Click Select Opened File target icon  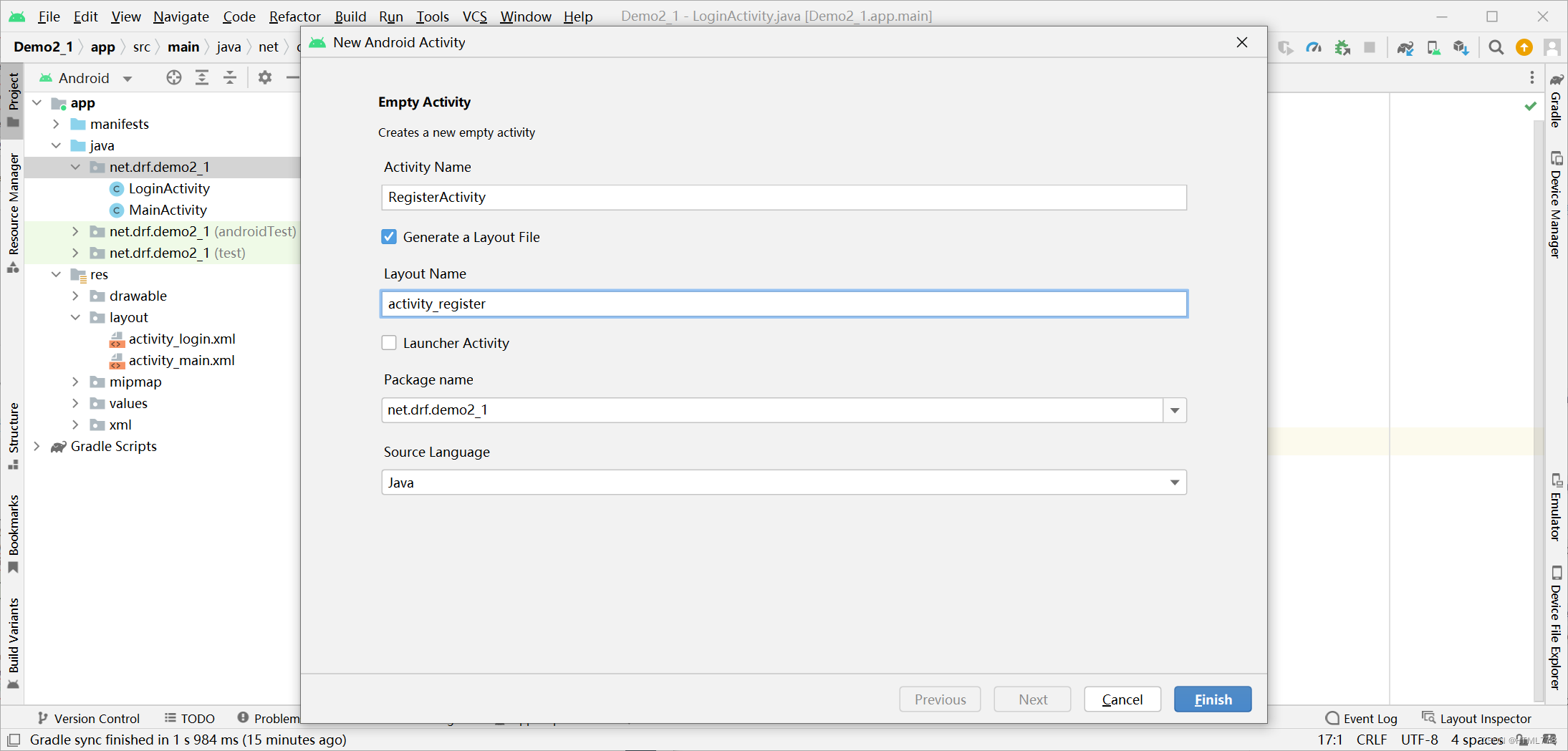[174, 77]
